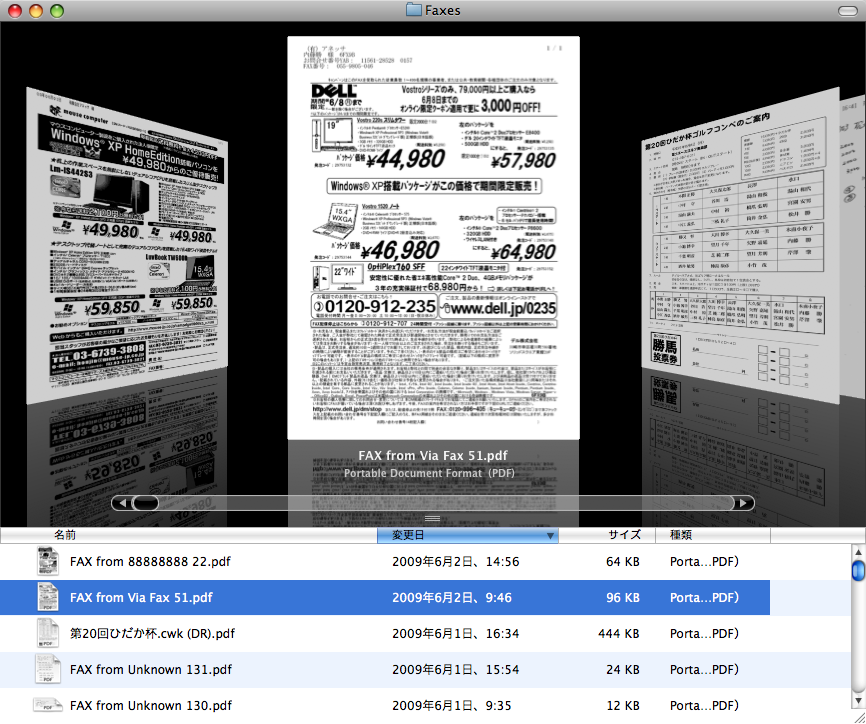Click the Faxes folder icon in title bar
This screenshot has height=724, width=866.
click(x=414, y=10)
